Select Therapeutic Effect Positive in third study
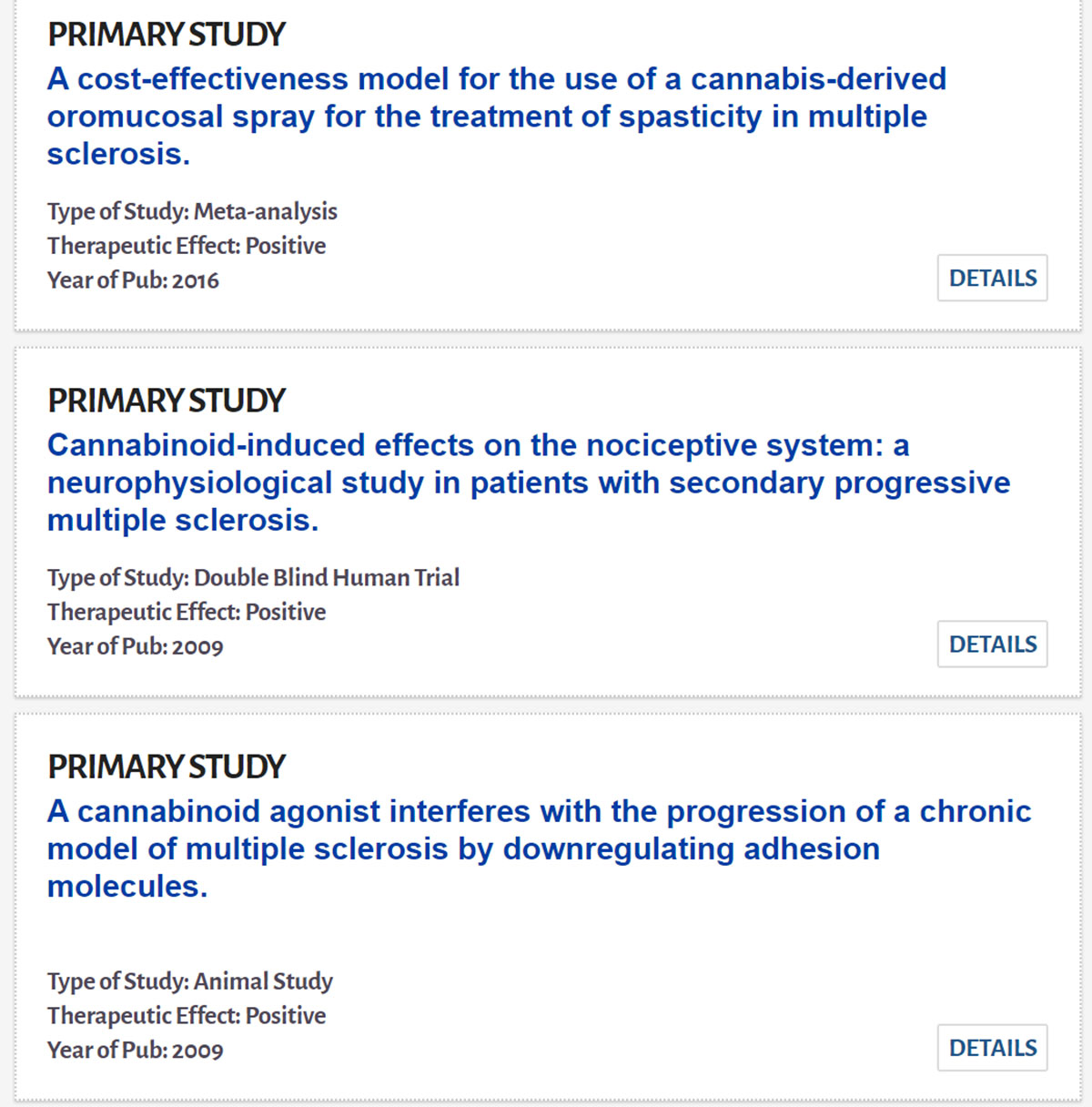The height and width of the screenshot is (1107, 1092). pyautogui.click(x=187, y=1015)
